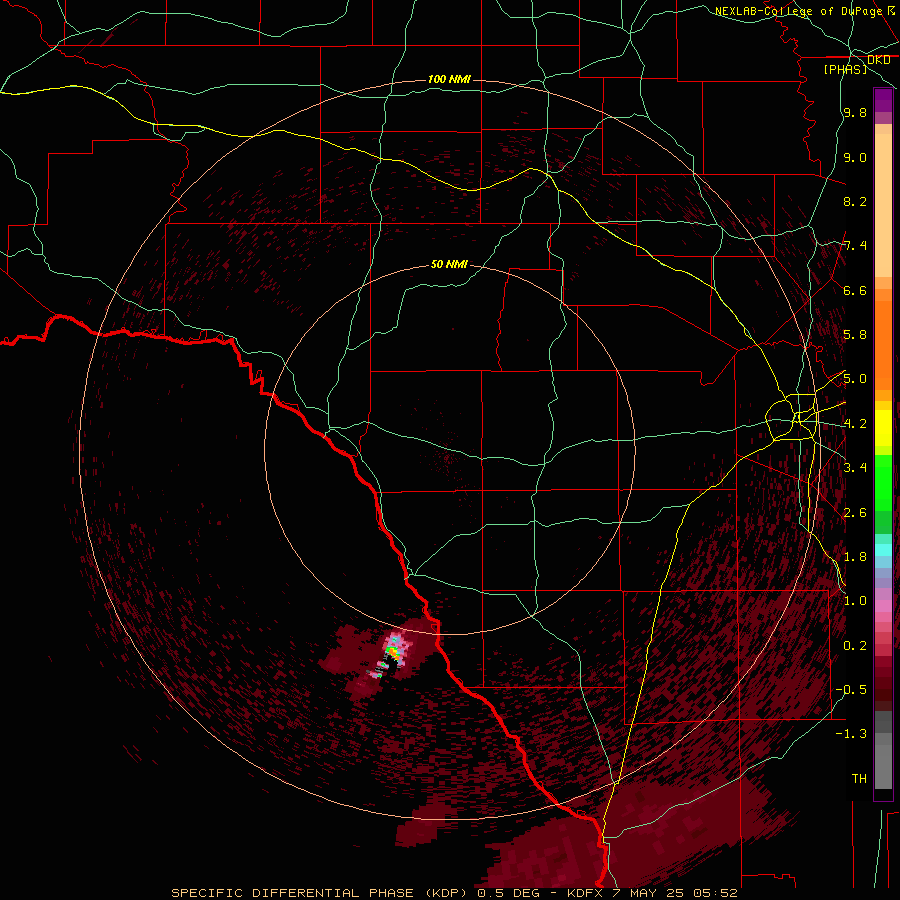Click the 0.2 value on color scale
This screenshot has width=900, height=900.
coord(855,646)
